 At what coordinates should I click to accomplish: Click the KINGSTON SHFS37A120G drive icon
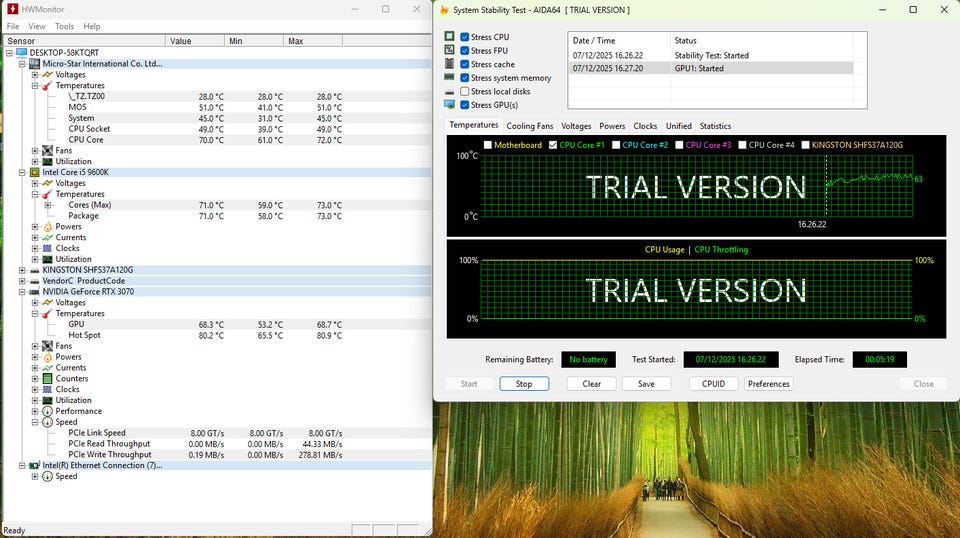(34, 270)
